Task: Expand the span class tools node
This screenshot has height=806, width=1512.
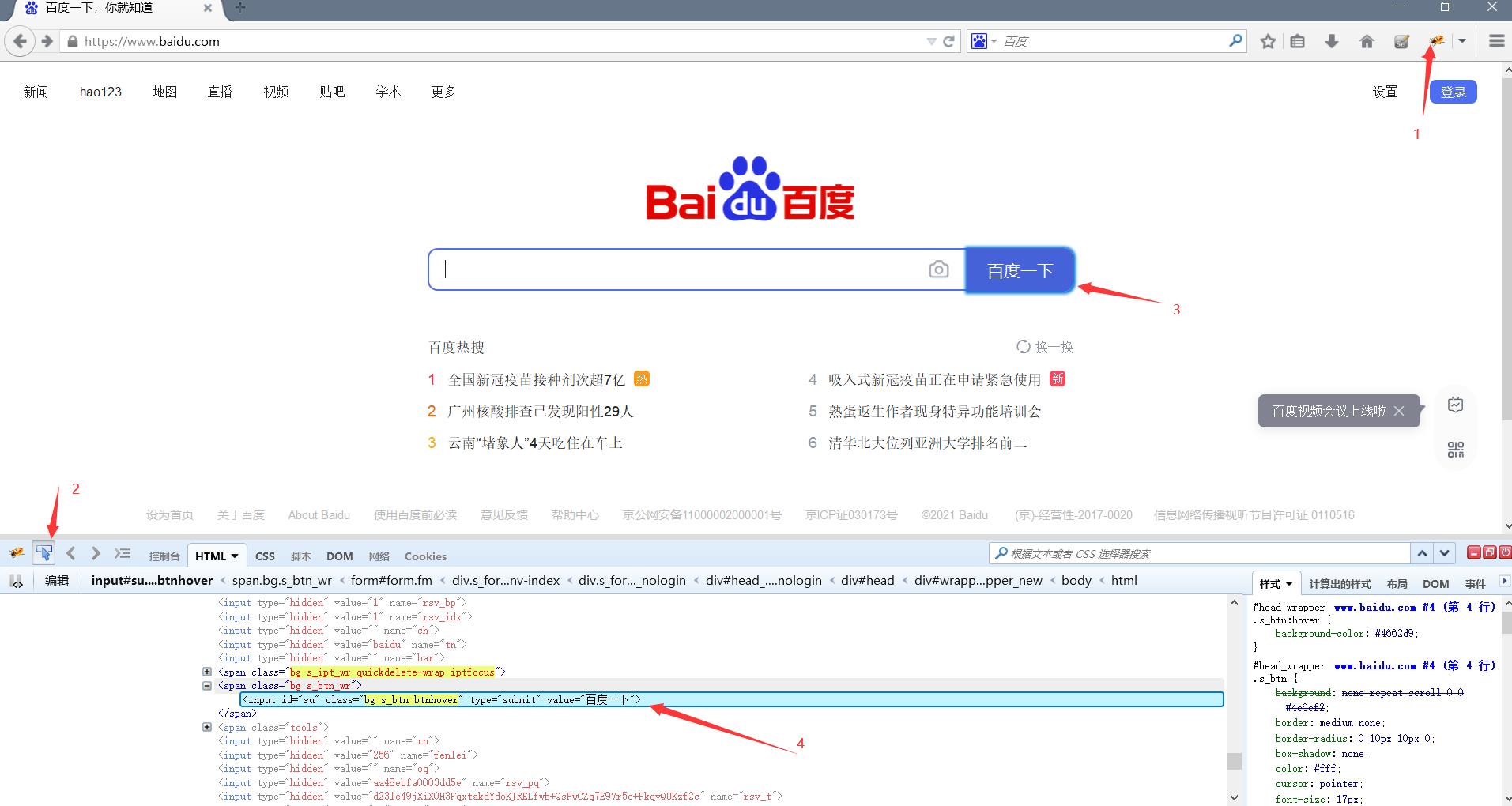Action: pyautogui.click(x=207, y=727)
